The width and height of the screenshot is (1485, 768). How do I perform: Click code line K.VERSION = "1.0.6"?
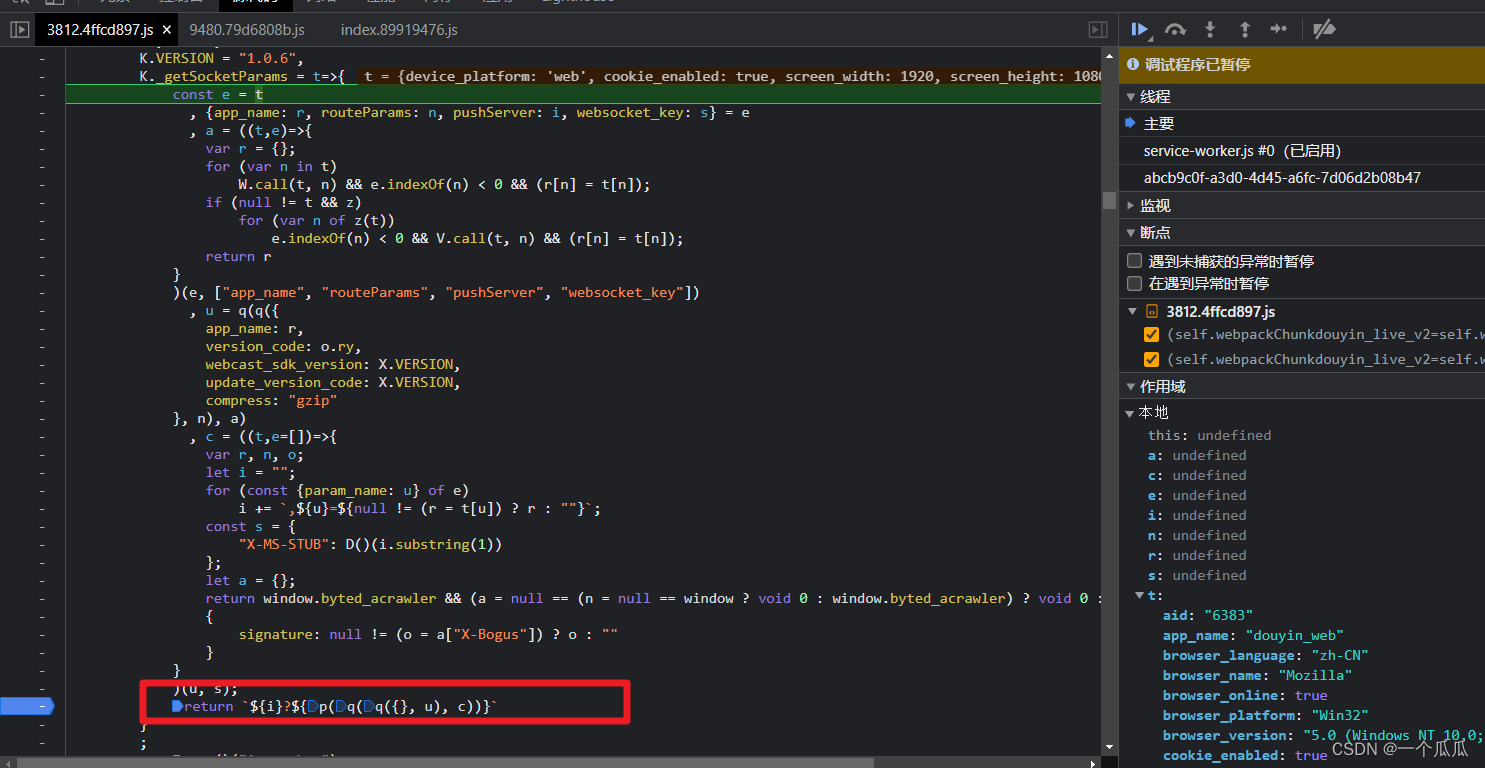[221, 58]
